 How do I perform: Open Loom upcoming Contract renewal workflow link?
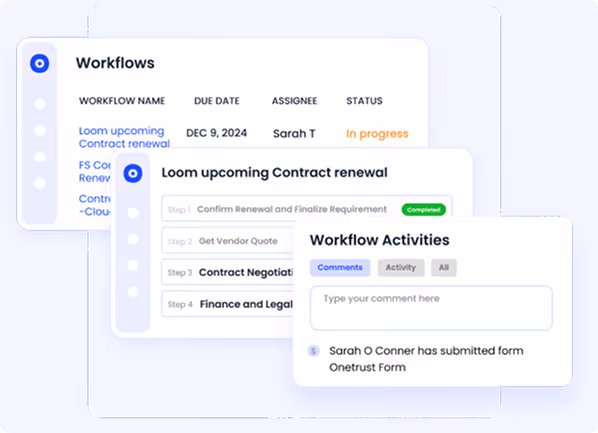pos(124,137)
